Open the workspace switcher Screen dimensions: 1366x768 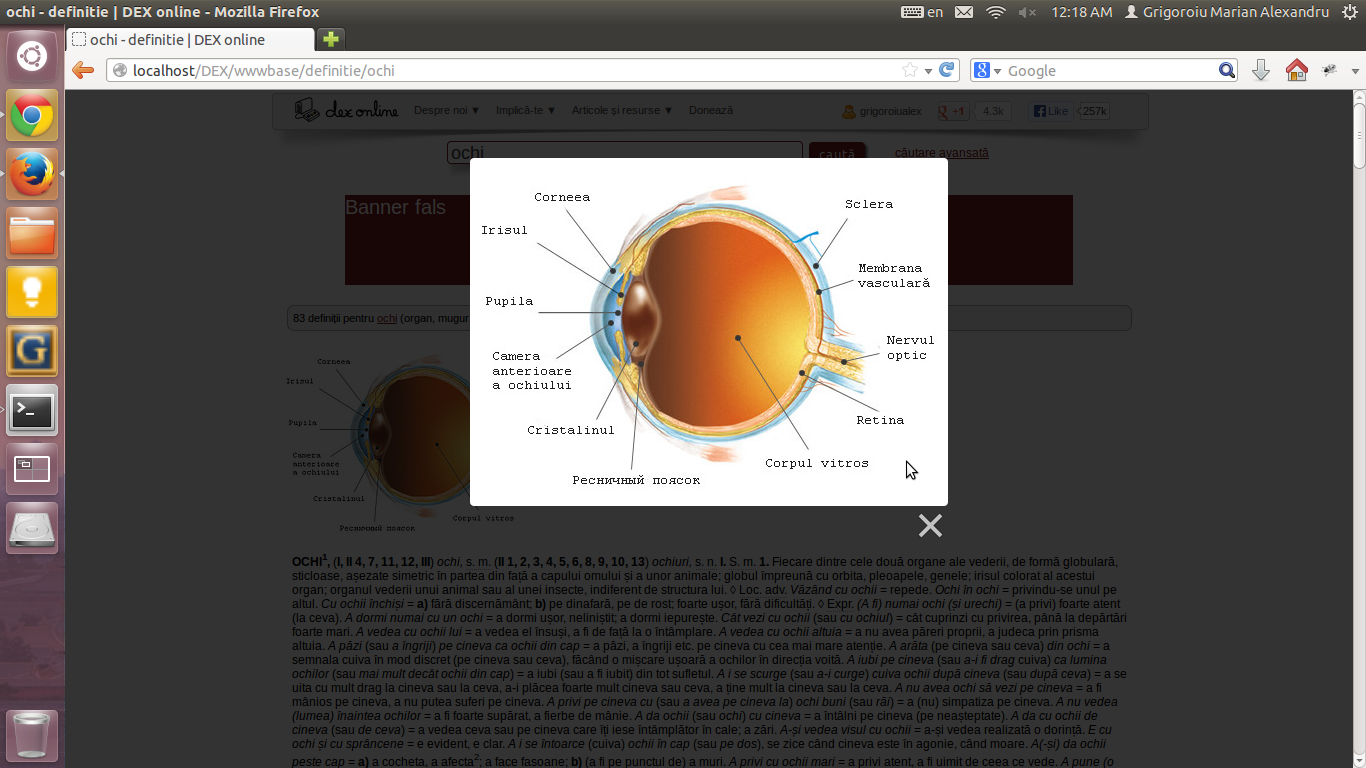coord(32,469)
